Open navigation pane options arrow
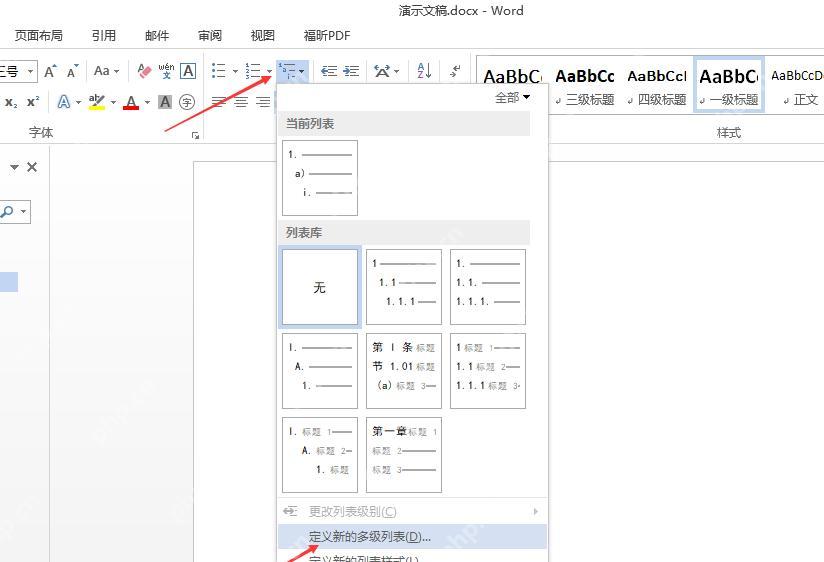The image size is (824, 562). [x=14, y=167]
